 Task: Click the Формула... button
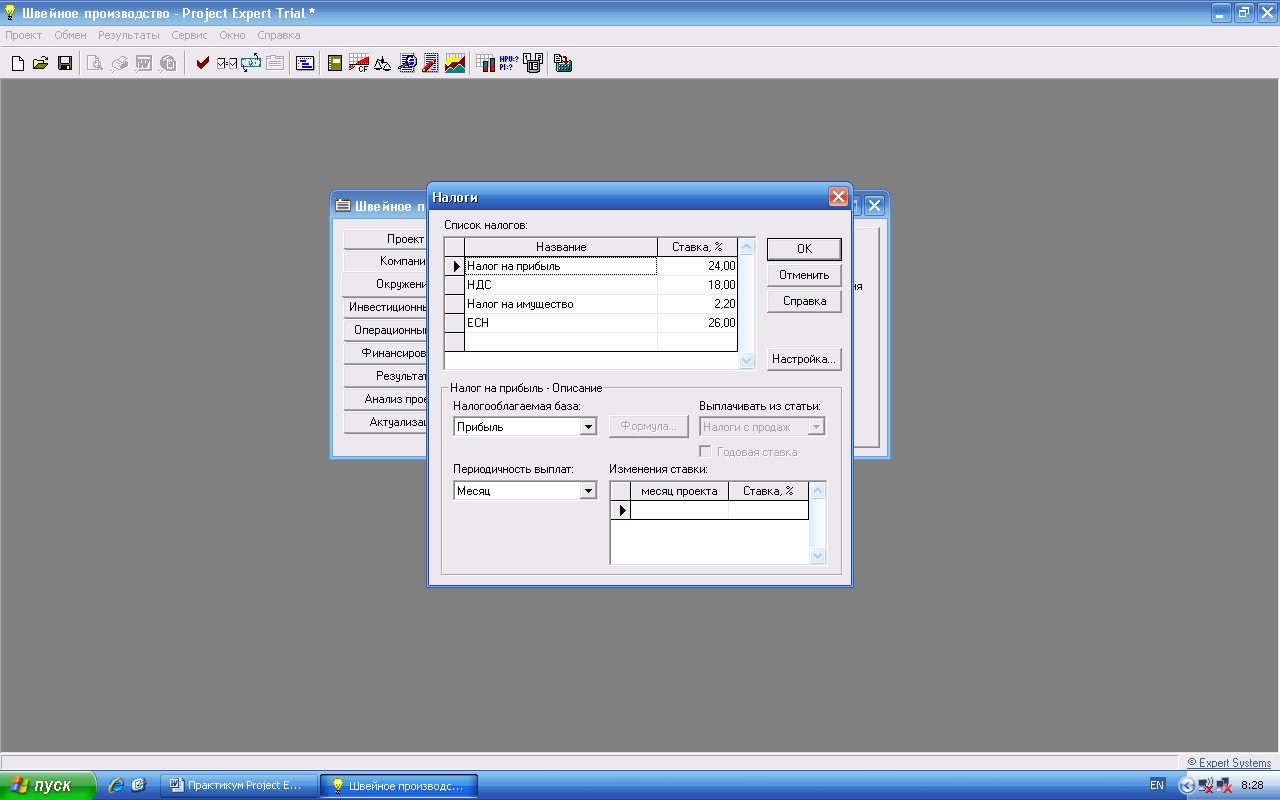(x=649, y=427)
